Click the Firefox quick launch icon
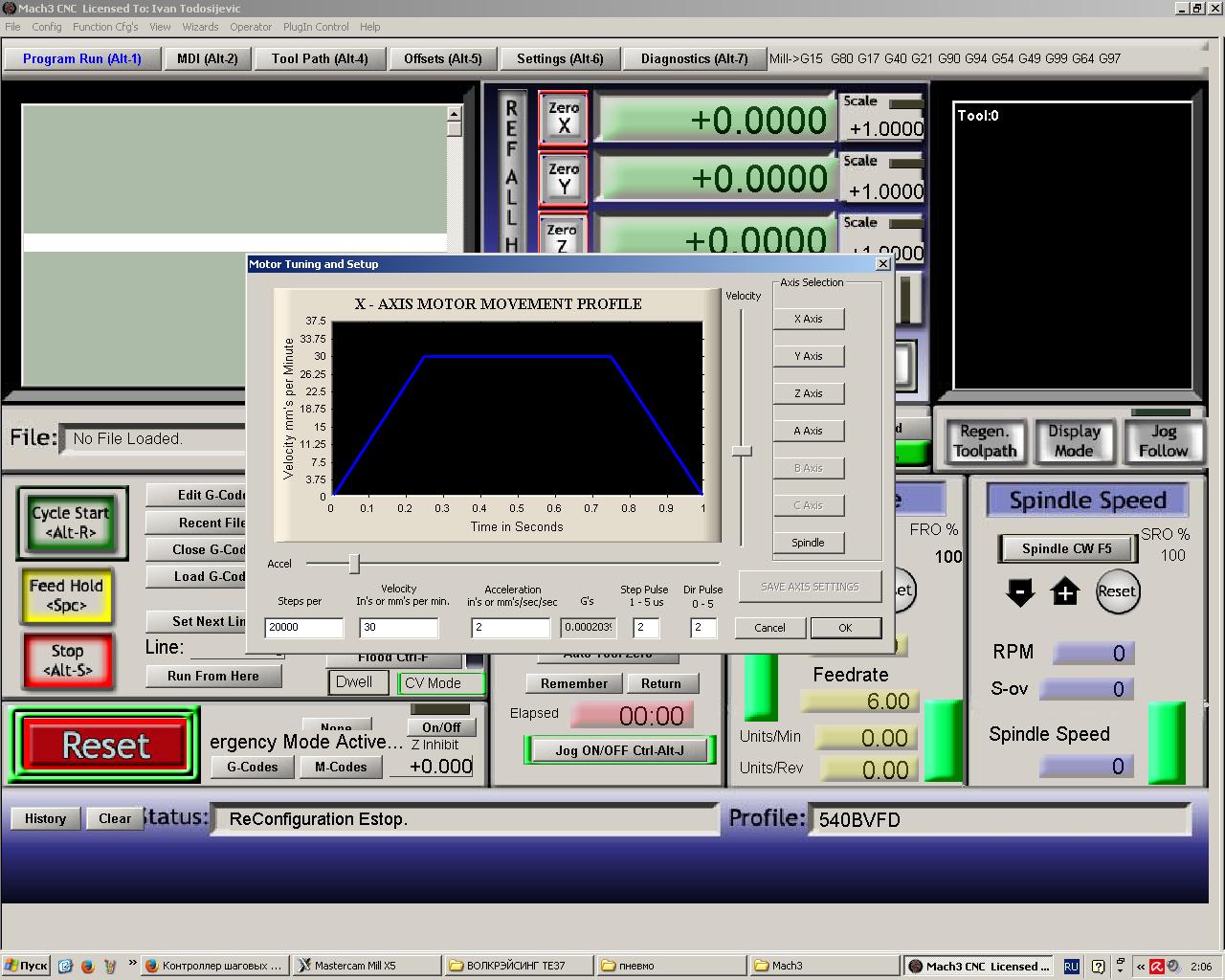 (87, 966)
